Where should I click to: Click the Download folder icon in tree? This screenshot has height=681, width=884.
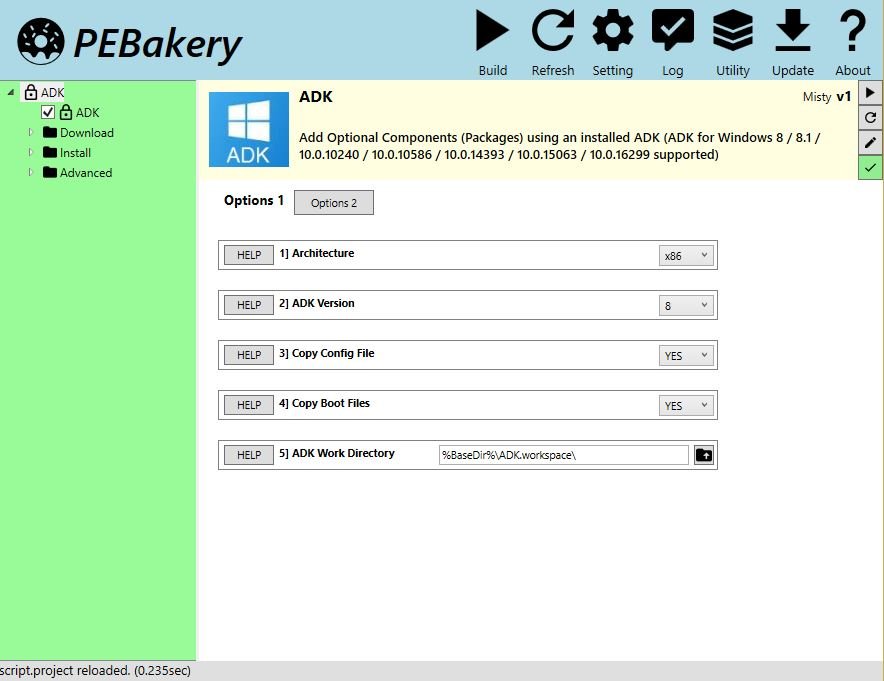[x=50, y=132]
